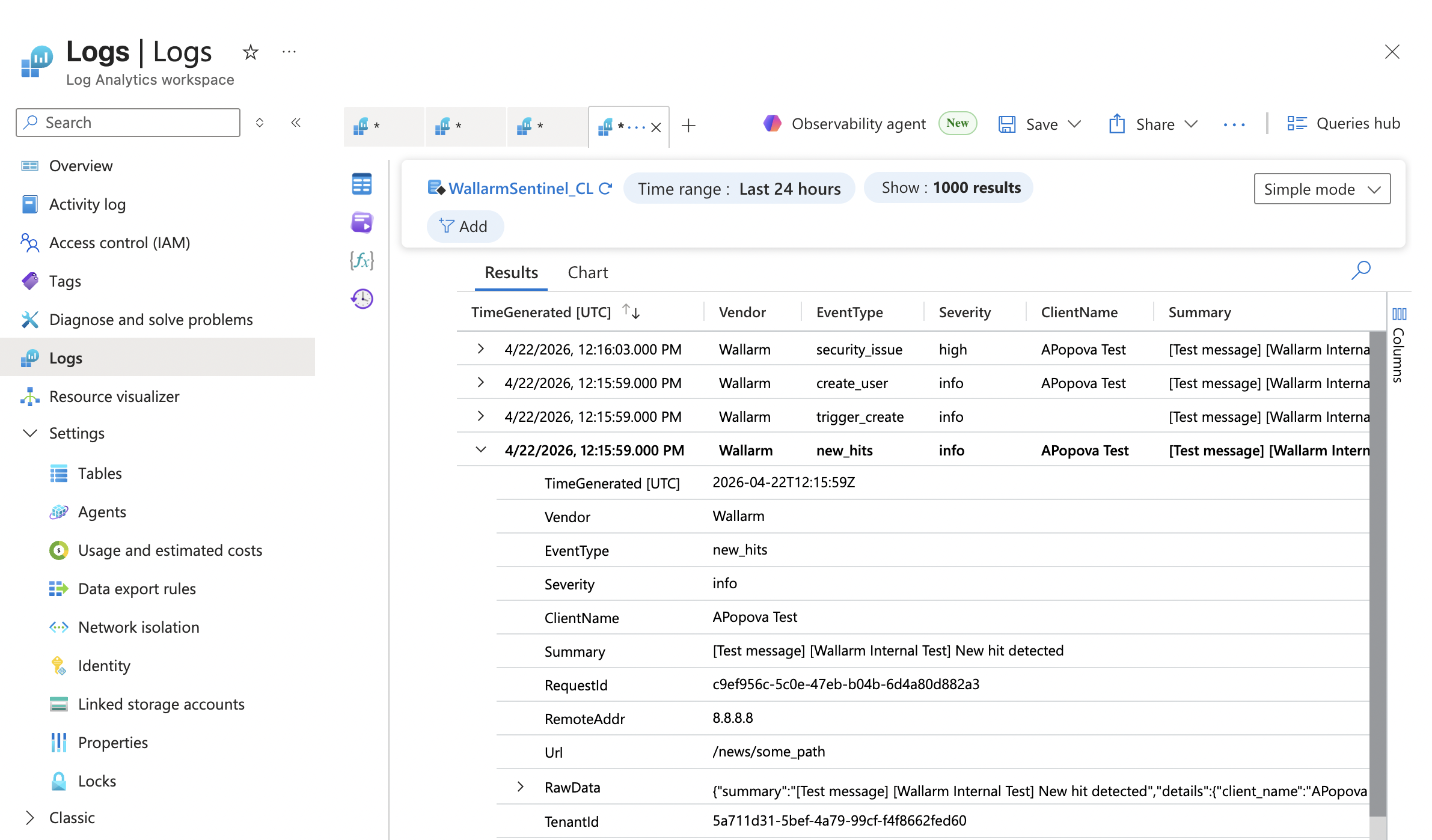
Task: Open the query history pane
Action: click(361, 299)
